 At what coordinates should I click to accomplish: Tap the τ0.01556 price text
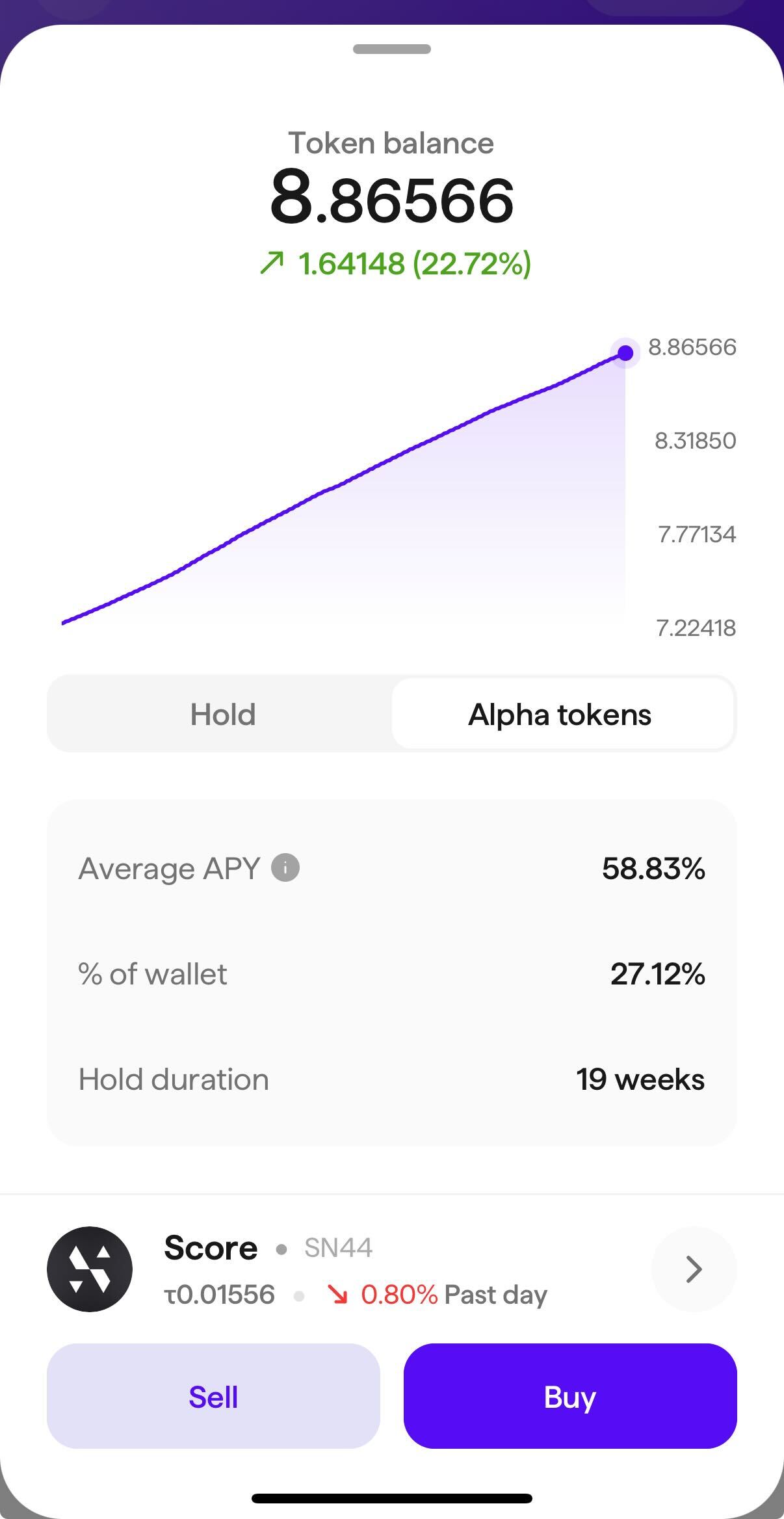[220, 1295]
